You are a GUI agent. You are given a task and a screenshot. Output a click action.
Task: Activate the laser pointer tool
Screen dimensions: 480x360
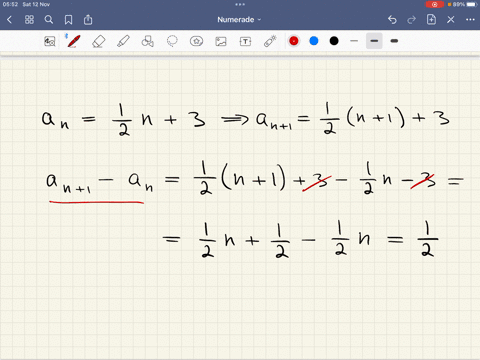pos(270,41)
